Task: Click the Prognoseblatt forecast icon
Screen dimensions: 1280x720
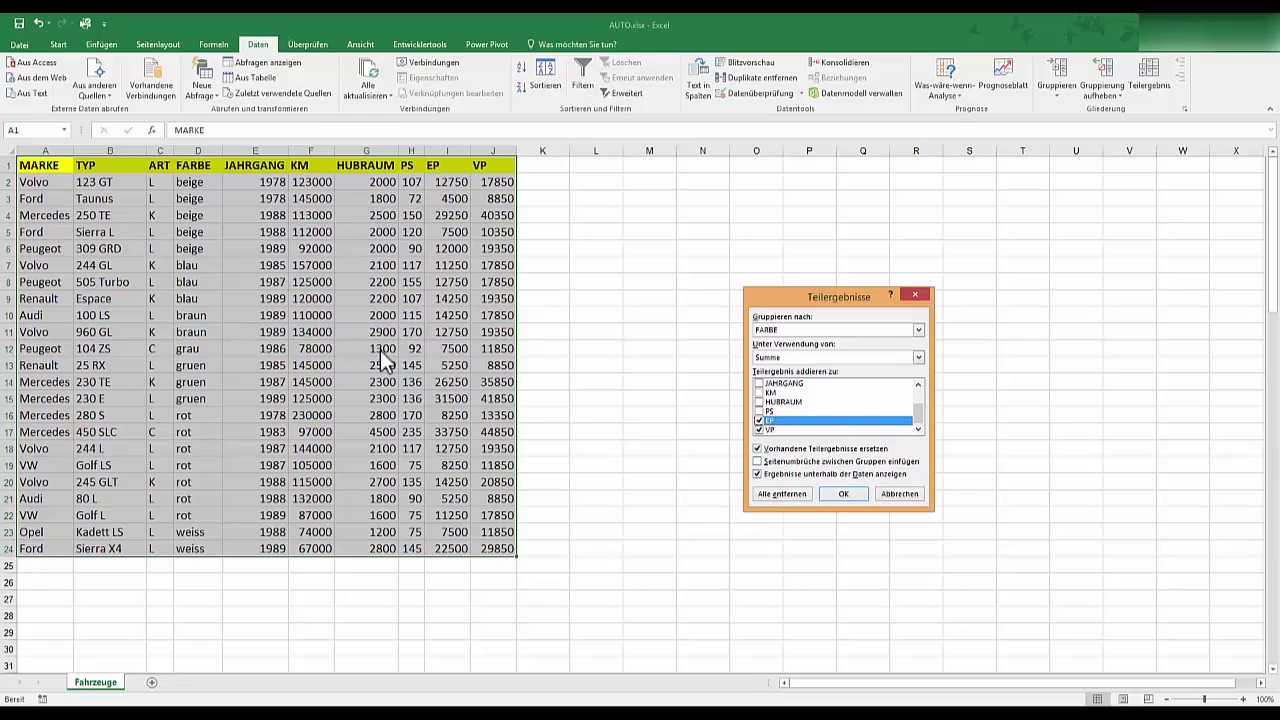Action: 1003,76
